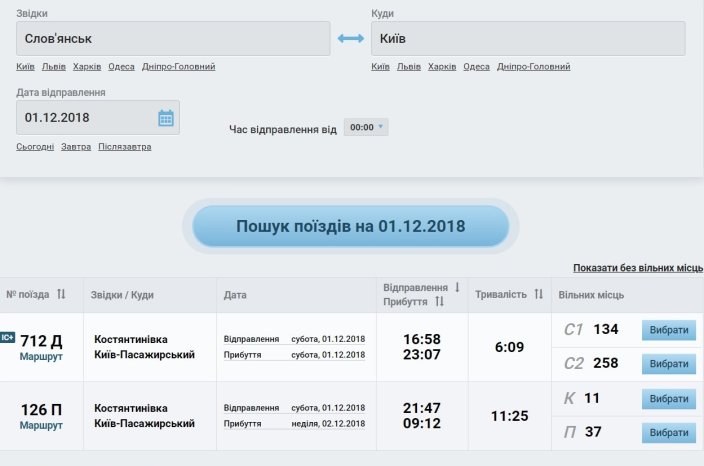The width and height of the screenshot is (704, 466).
Task: Click the Тривалість column header
Action: pos(501,295)
